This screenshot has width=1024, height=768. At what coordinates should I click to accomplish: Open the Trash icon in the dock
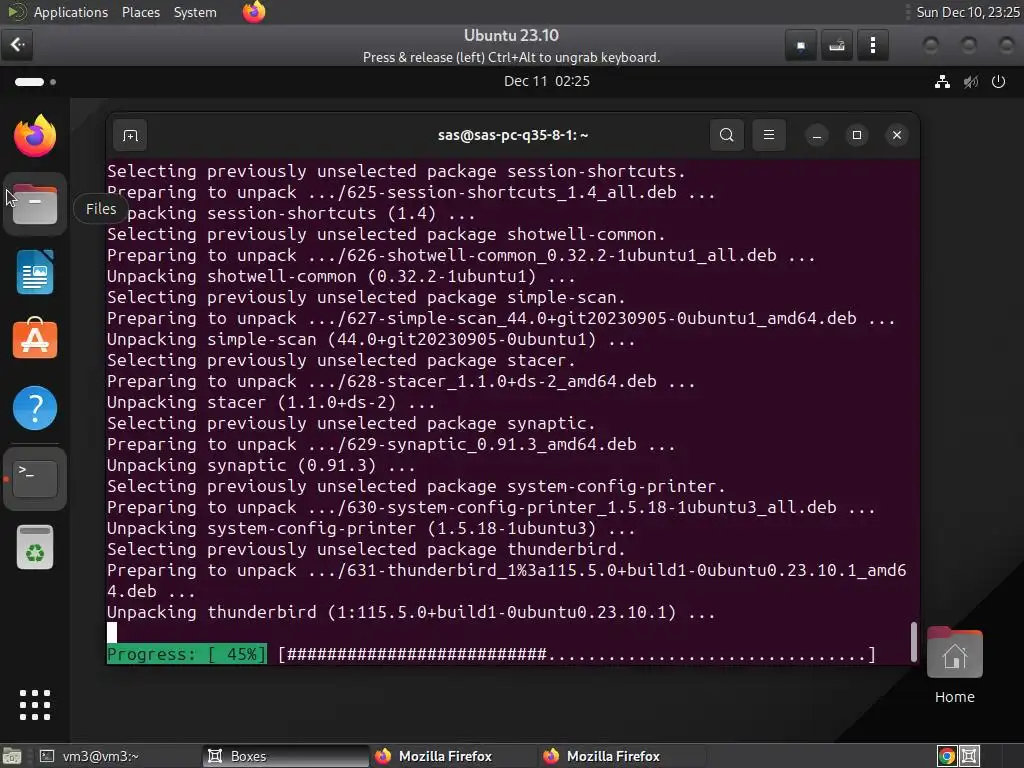pos(35,547)
